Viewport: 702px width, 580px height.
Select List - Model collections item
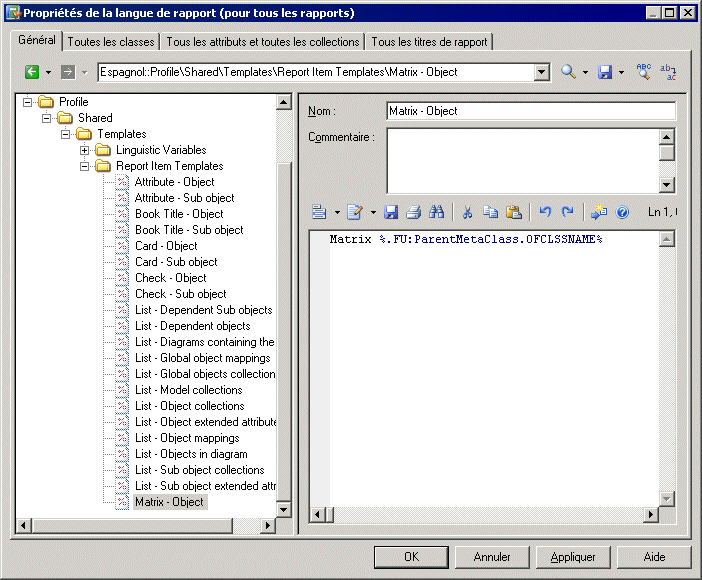click(x=188, y=390)
